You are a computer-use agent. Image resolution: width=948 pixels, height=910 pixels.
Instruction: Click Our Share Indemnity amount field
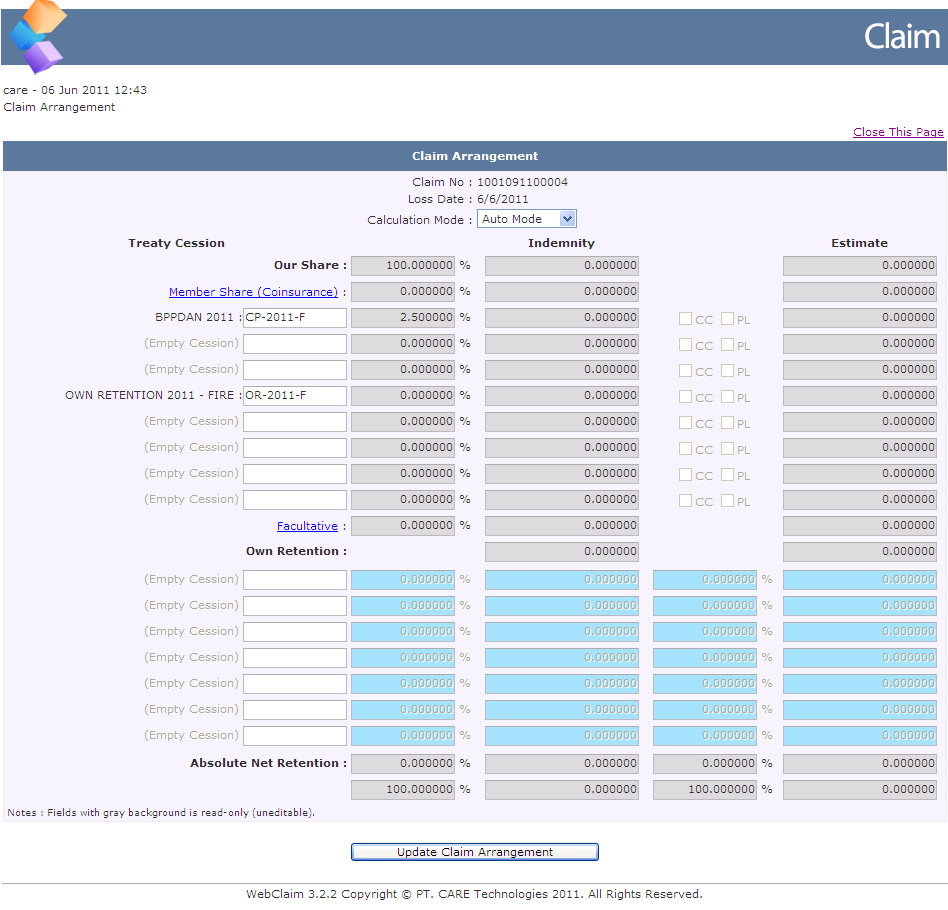561,266
